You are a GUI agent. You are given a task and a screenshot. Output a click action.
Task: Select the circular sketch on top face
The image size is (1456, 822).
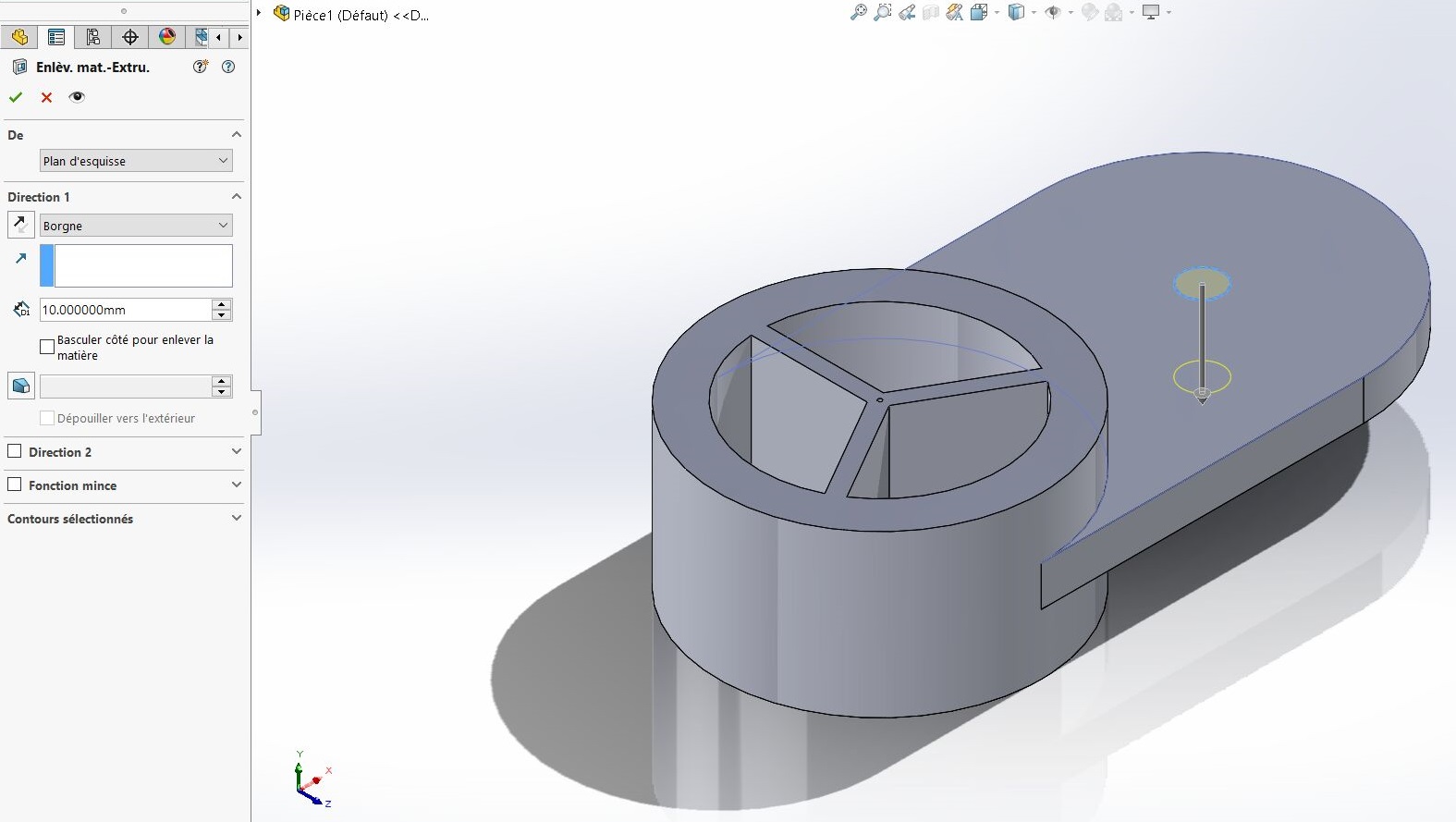(1202, 283)
